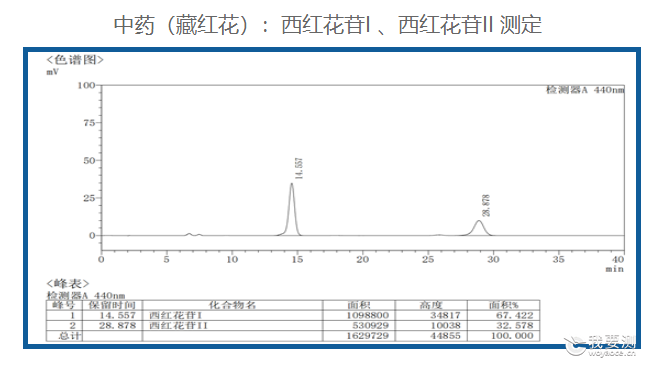Click the 28.878 peak apex in chromatogram

click(x=479, y=221)
